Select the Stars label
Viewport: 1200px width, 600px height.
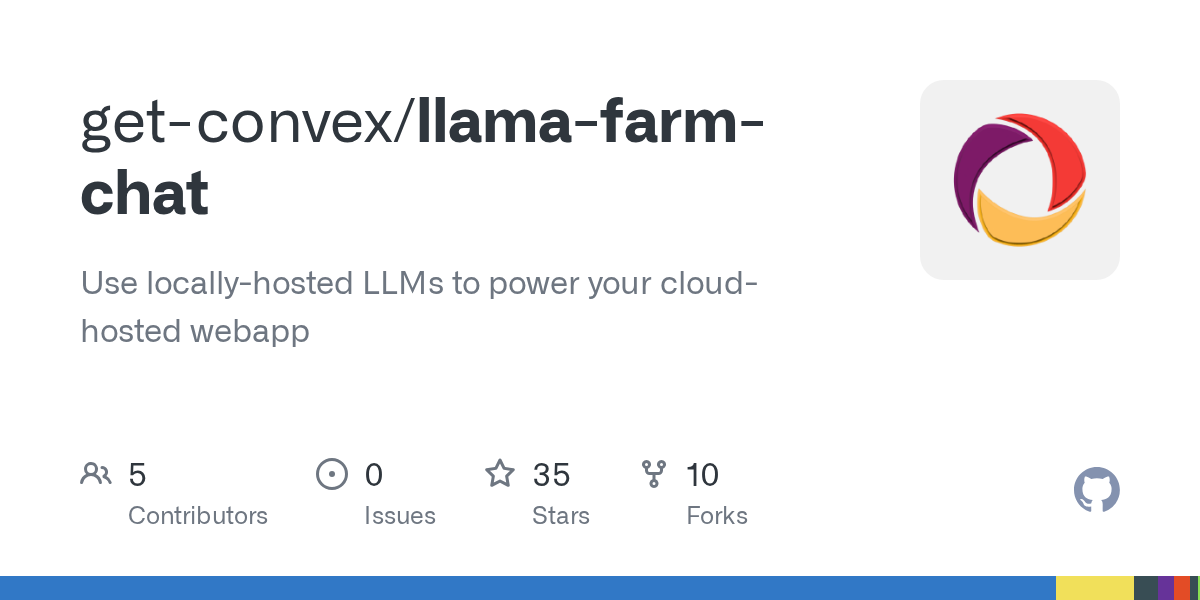561,516
